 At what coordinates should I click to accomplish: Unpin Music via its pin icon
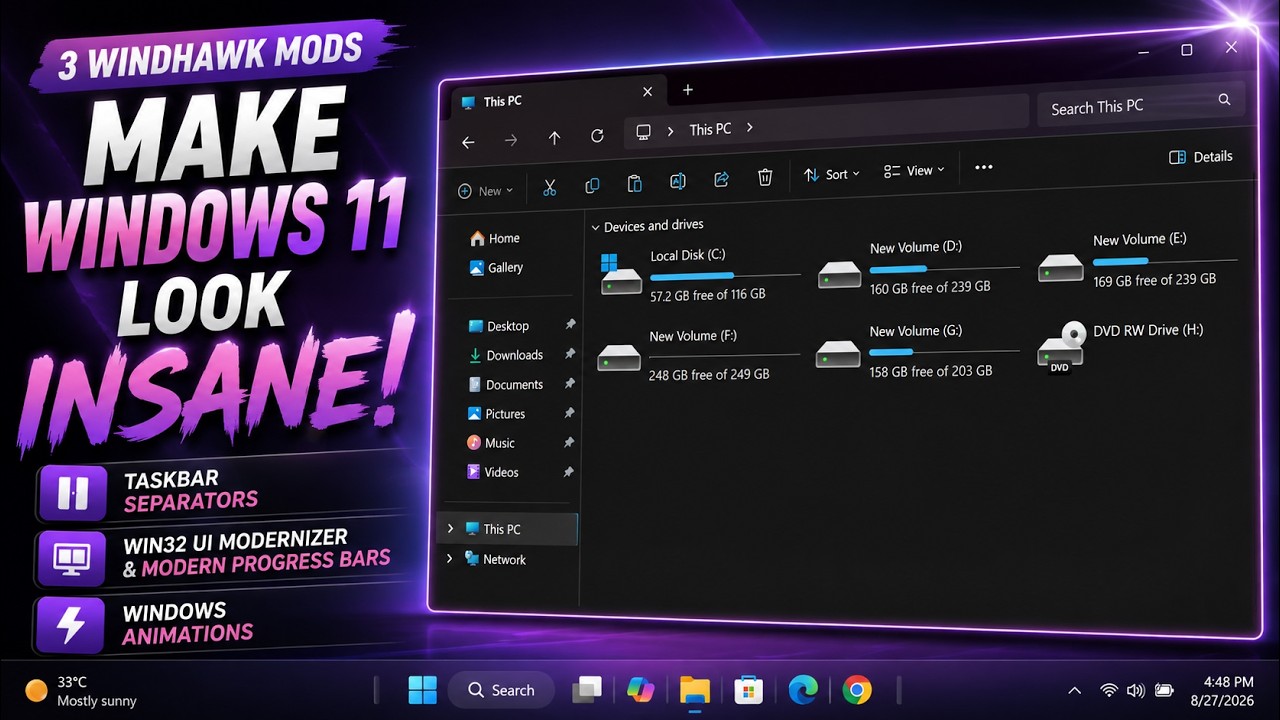569,442
